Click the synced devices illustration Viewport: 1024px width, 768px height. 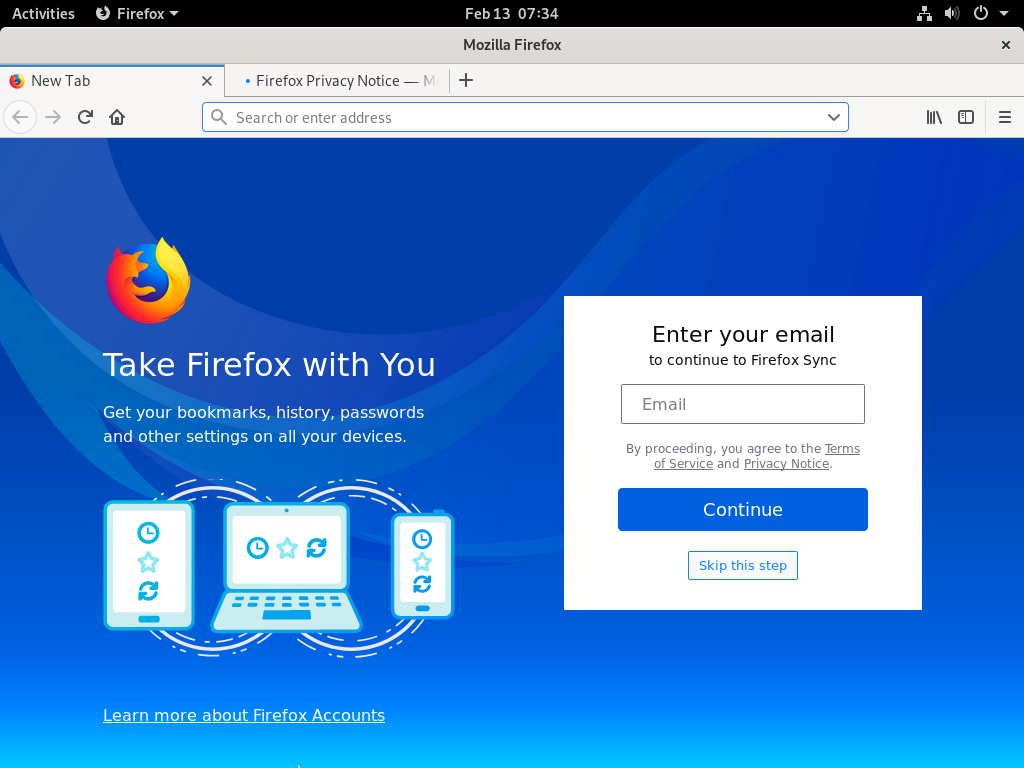(x=279, y=568)
